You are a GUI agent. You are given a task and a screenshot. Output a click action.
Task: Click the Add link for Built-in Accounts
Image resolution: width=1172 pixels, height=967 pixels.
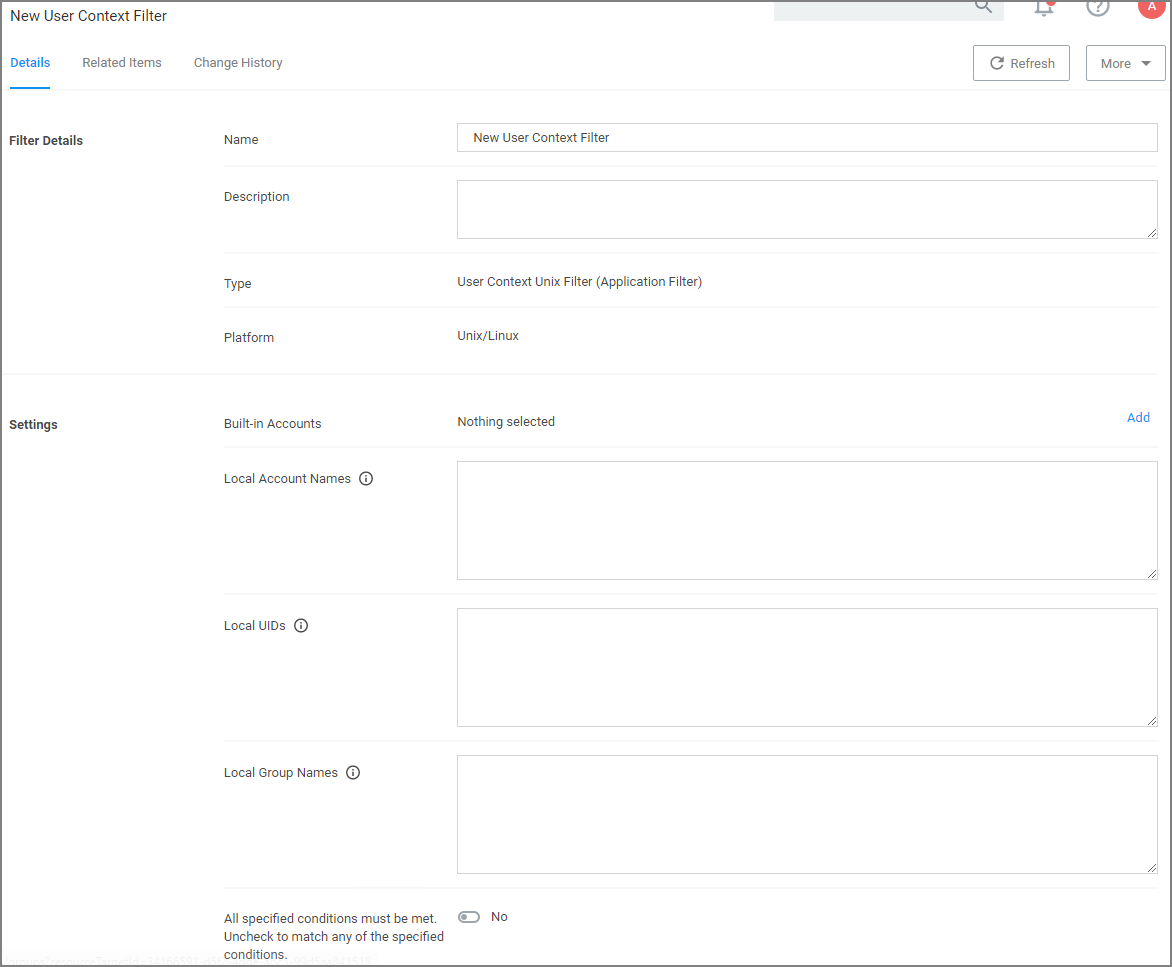(x=1138, y=418)
